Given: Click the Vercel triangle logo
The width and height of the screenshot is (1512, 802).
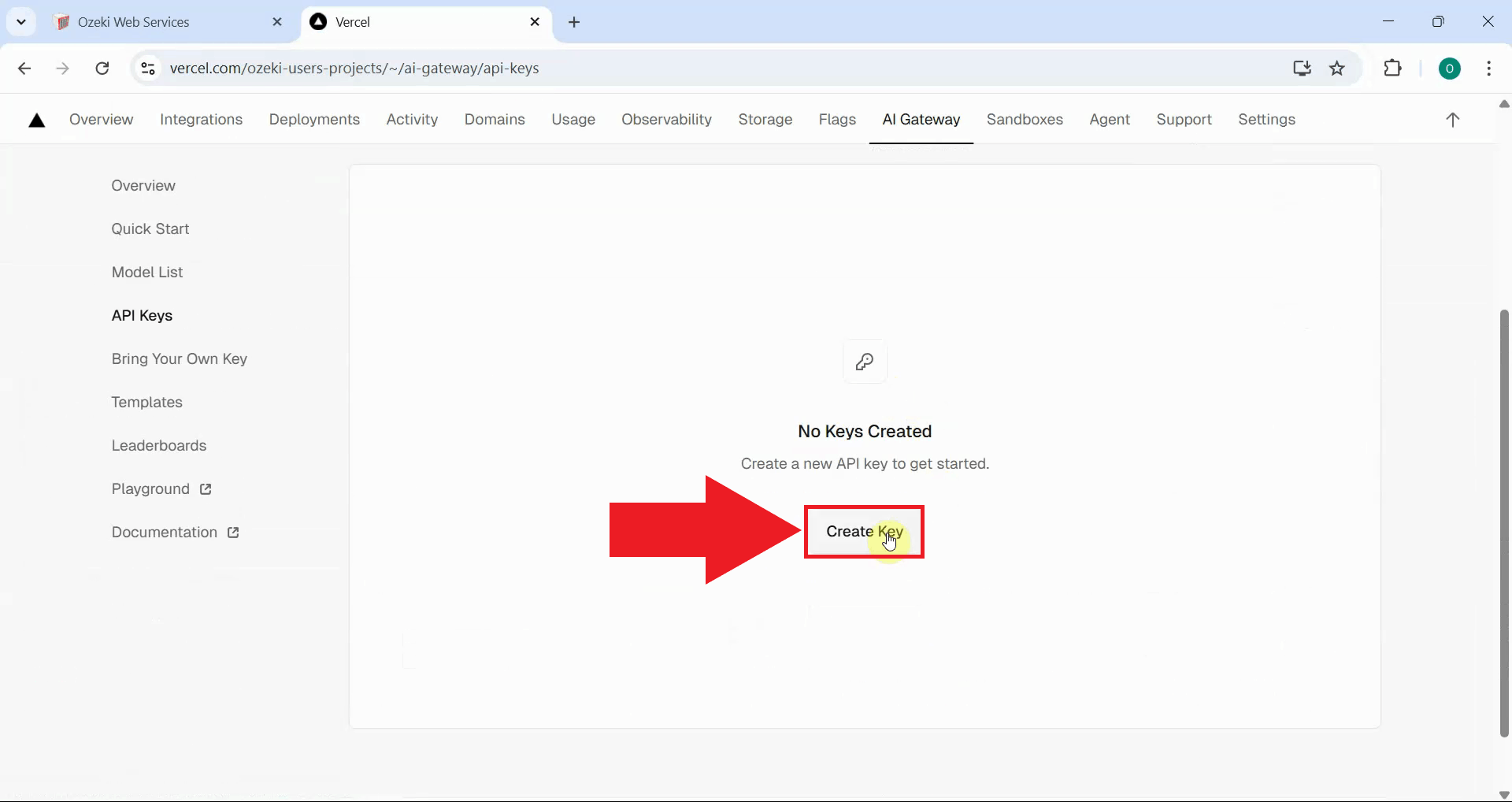Looking at the screenshot, I should point(36,120).
